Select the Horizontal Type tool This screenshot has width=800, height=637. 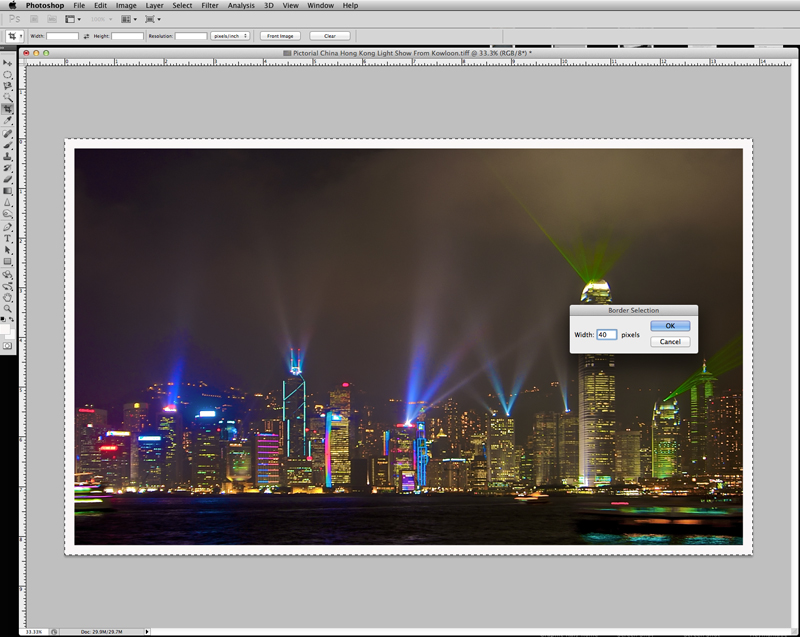click(8, 239)
